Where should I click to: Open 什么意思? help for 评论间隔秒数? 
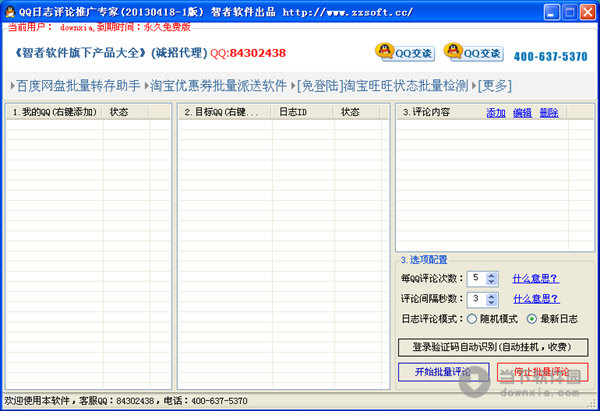click(536, 299)
